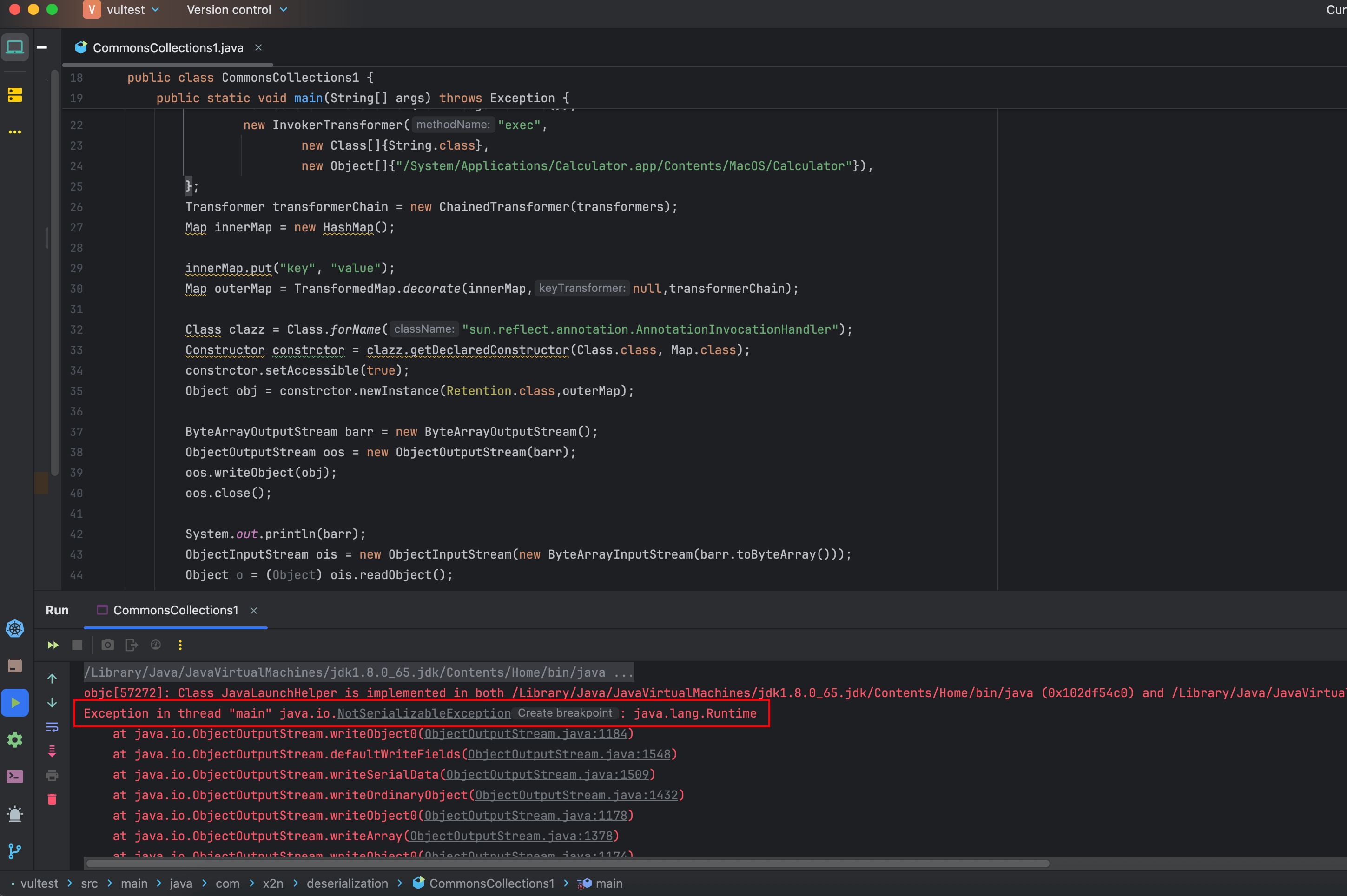Click src in the breadcrumb bar
Image resolution: width=1347 pixels, height=896 pixels.
pos(89,883)
